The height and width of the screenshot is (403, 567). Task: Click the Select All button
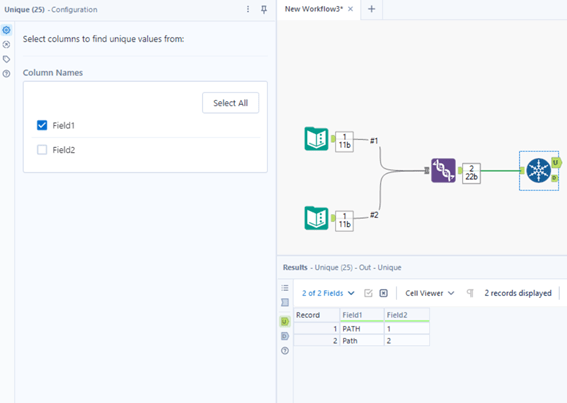pyautogui.click(x=230, y=103)
